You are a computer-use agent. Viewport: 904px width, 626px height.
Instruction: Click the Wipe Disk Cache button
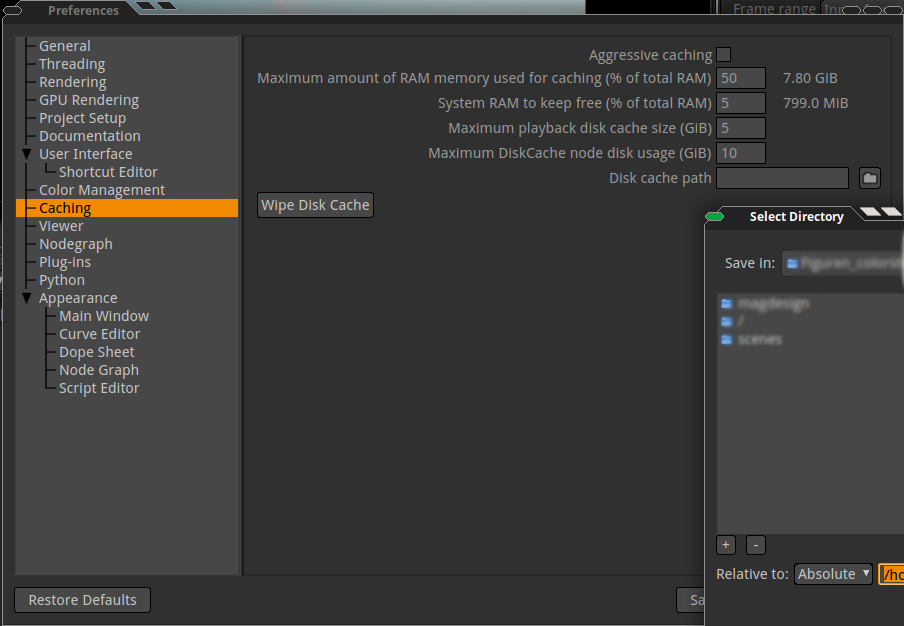pos(315,204)
